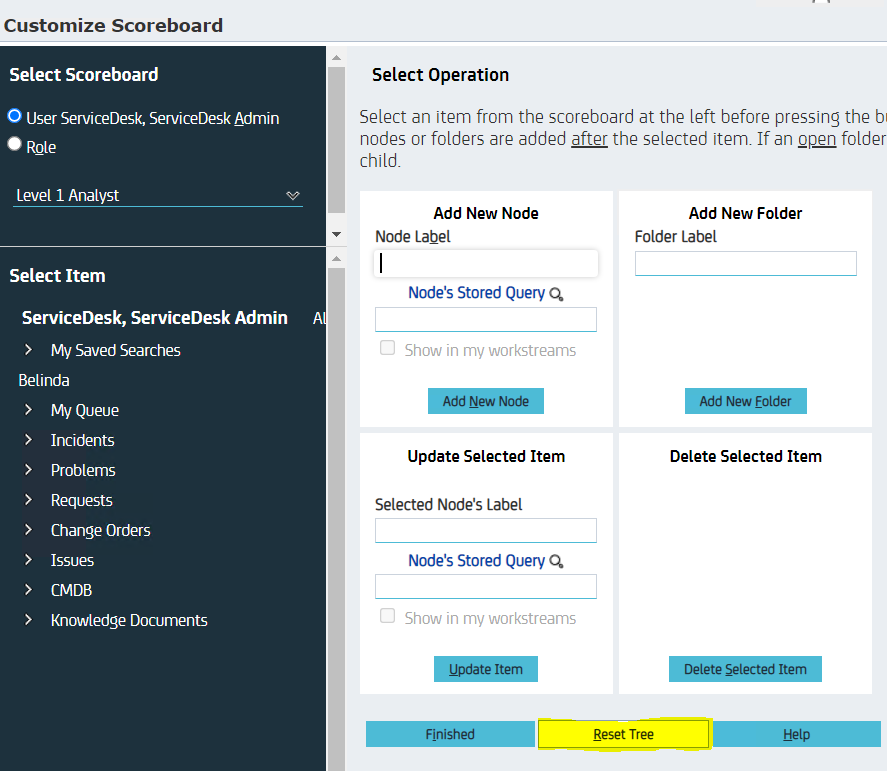This screenshot has width=887, height=771.
Task: Select the Role radio button
Action: point(15,144)
